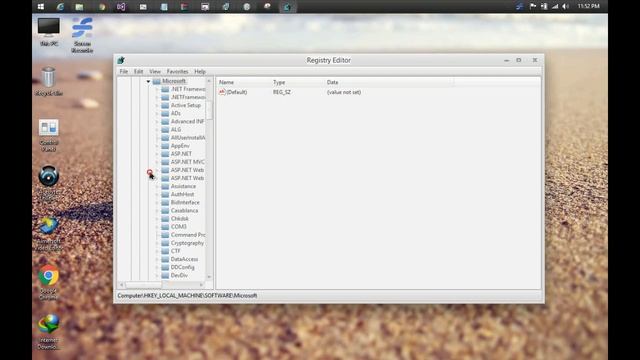Click the COM3 folder icon
Screen dimensions: 640x360
click(165, 227)
